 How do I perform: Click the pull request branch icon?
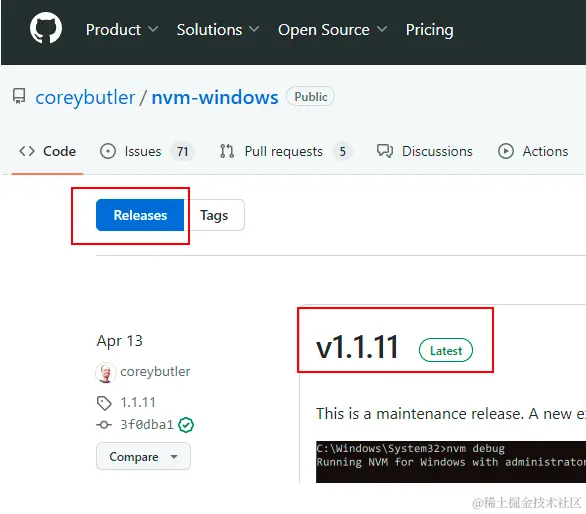coord(227,151)
